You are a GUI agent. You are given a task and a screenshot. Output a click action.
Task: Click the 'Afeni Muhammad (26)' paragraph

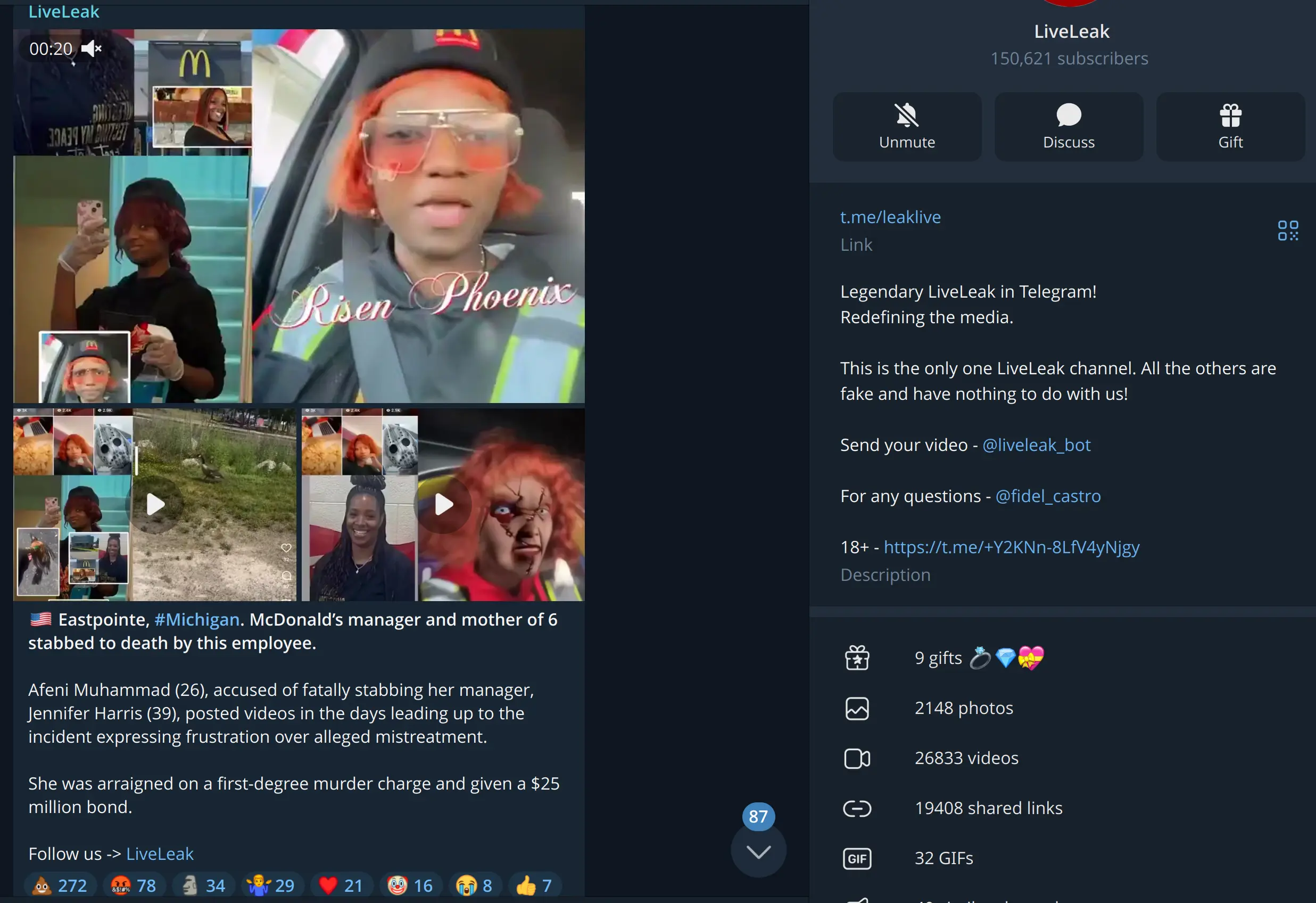282,713
